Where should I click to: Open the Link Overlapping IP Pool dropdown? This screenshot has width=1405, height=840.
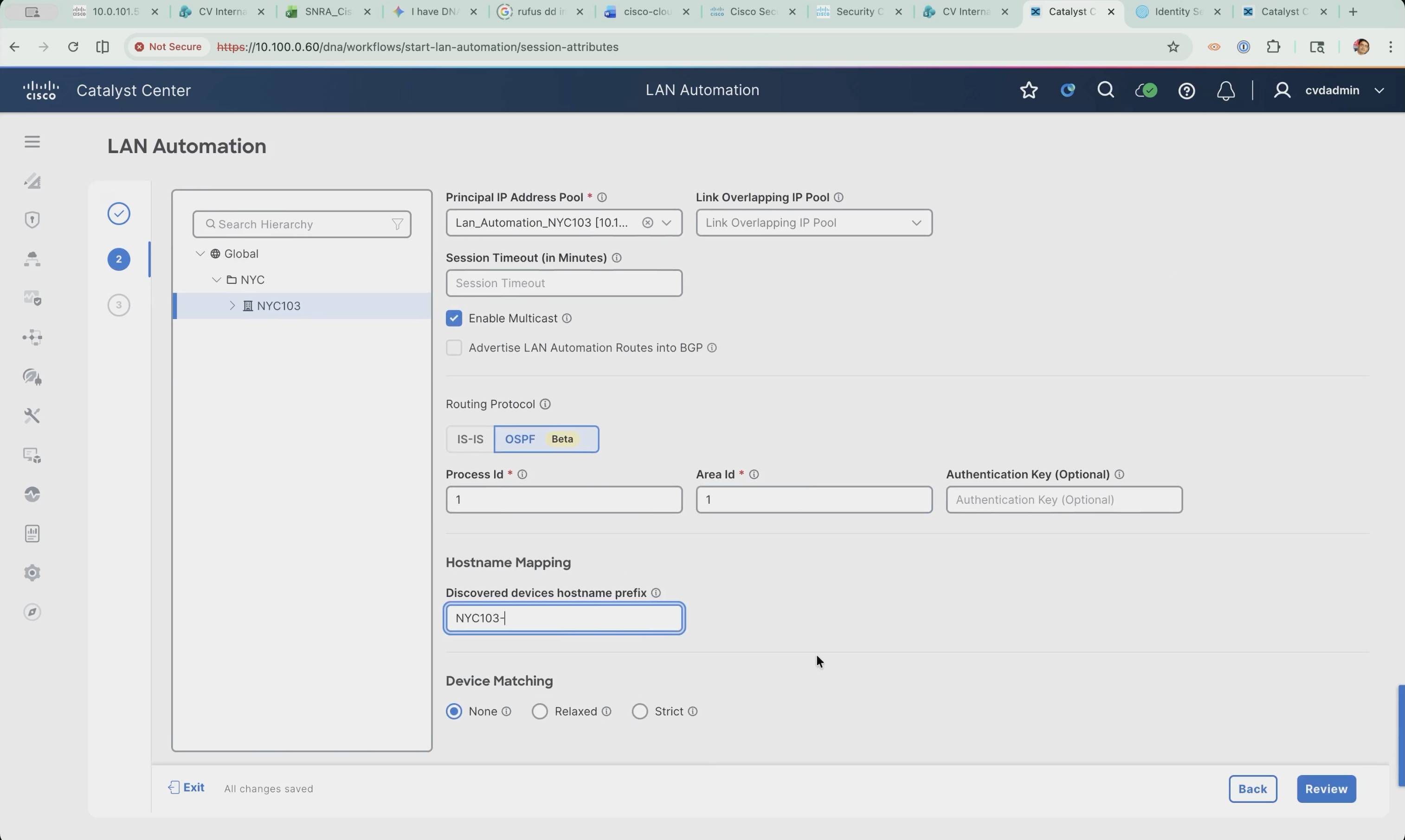(x=814, y=223)
